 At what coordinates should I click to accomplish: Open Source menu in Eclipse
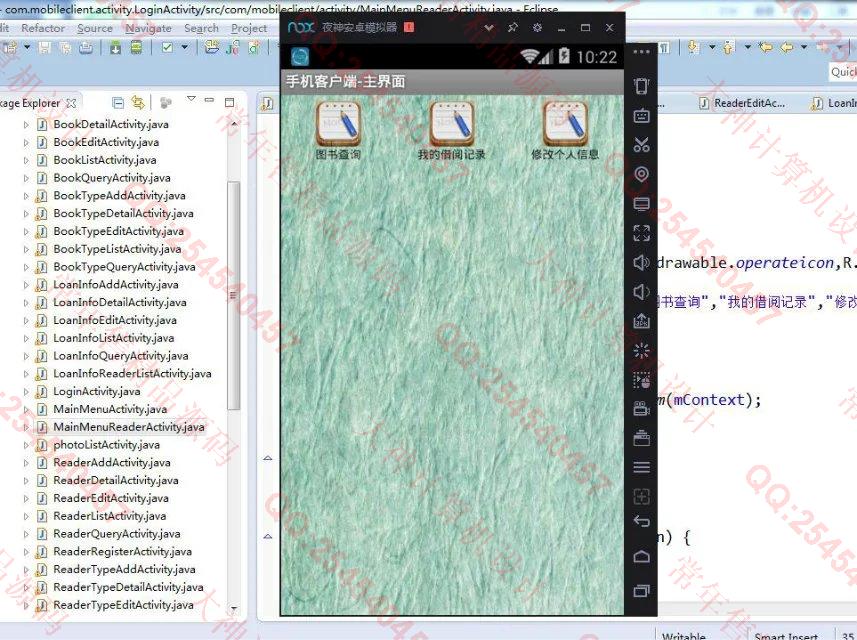tap(95, 28)
